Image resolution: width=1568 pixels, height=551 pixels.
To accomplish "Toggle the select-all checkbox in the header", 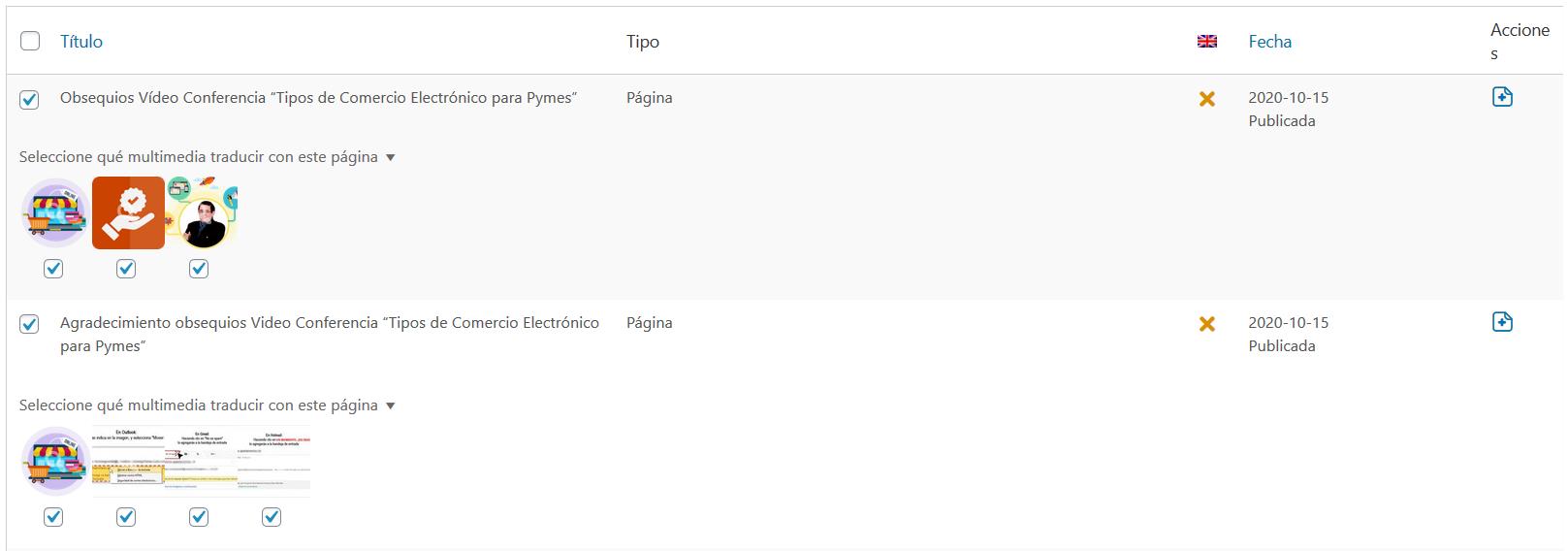I will coord(30,41).
